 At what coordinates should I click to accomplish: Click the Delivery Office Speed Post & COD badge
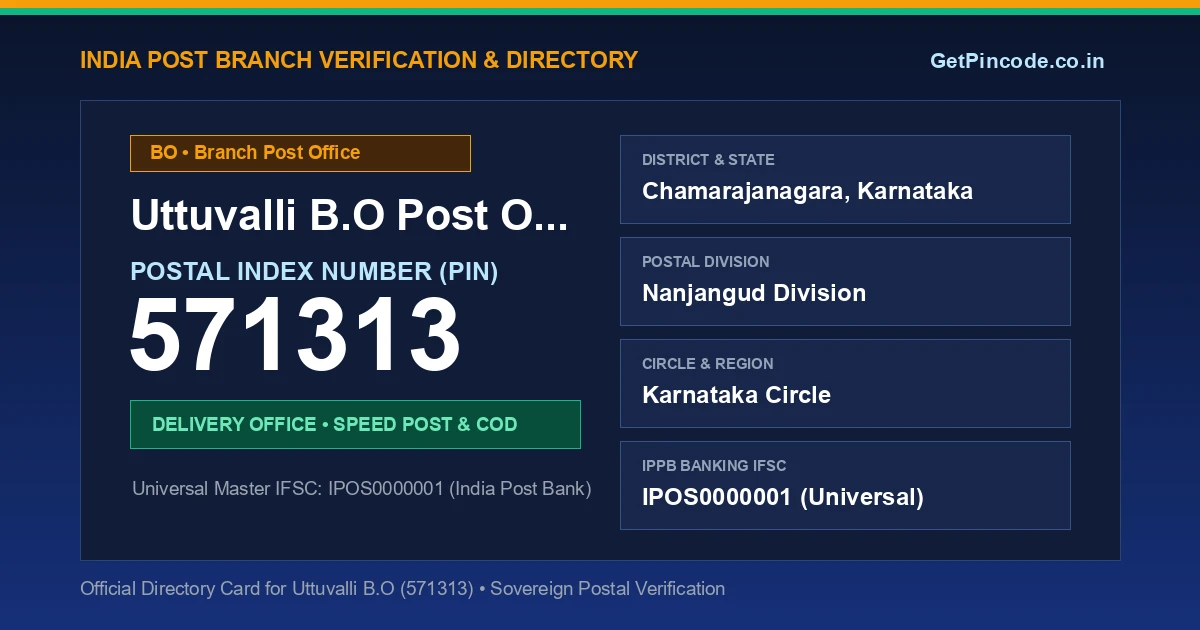[355, 424]
